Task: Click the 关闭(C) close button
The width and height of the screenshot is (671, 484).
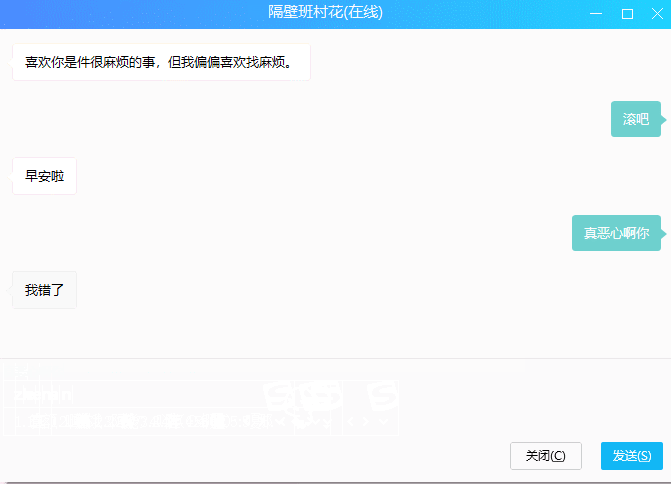Action: (545, 455)
